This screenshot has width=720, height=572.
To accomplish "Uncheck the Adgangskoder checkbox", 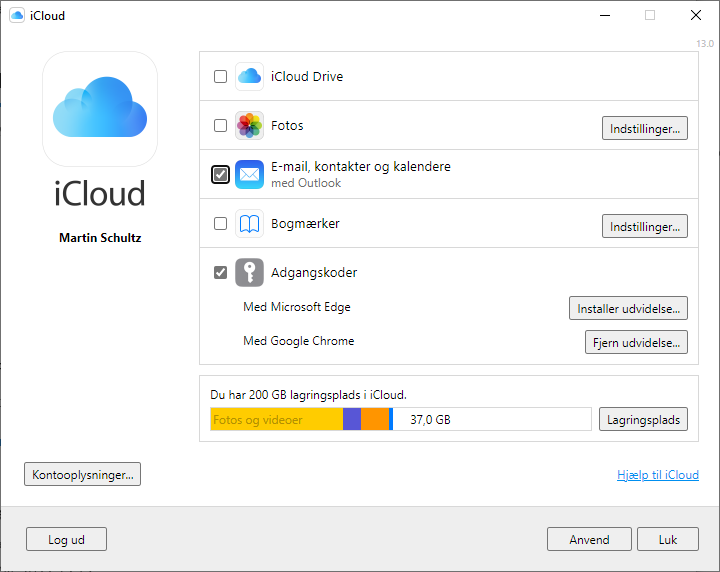I will tap(220, 273).
